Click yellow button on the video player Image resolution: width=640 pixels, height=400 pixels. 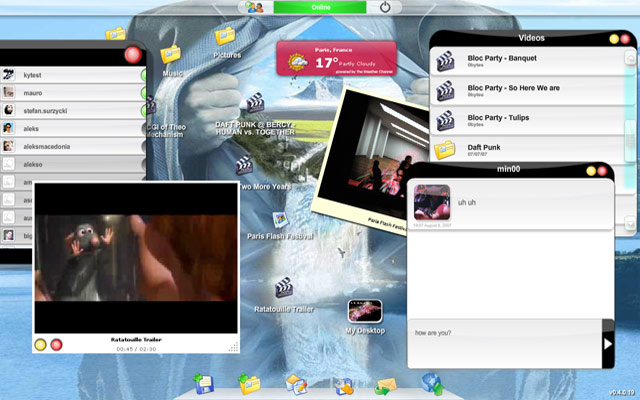pos(40,345)
